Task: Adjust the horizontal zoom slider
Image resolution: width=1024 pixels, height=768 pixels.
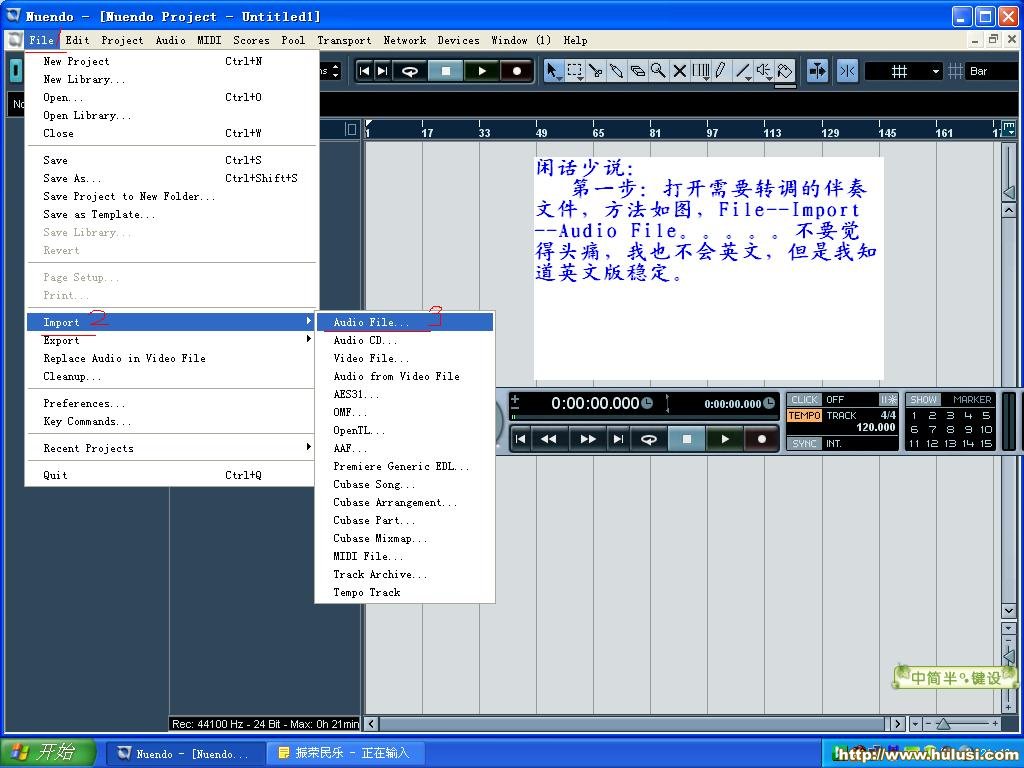Action: click(x=943, y=724)
